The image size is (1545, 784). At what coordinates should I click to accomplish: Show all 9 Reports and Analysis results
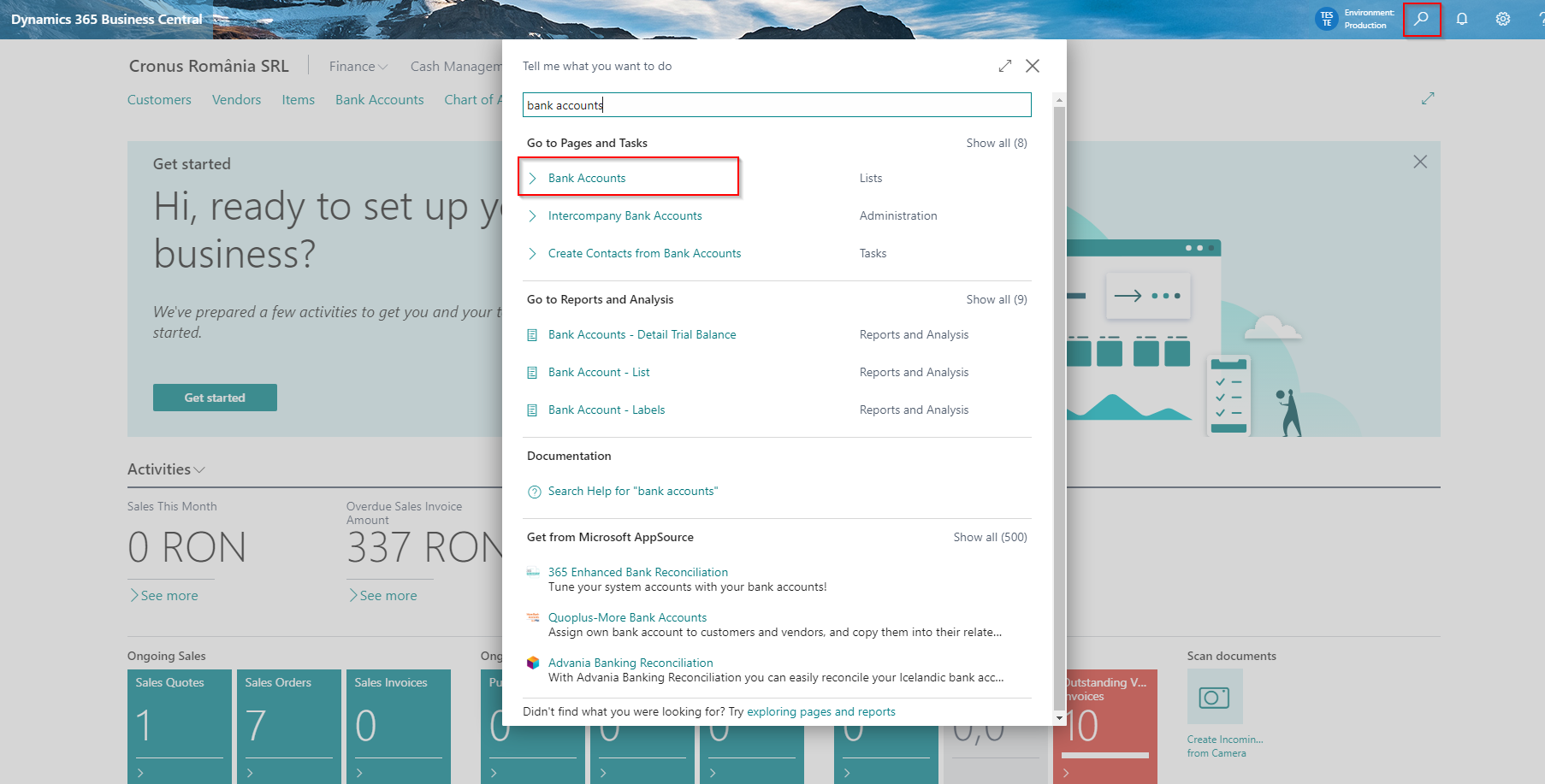tap(997, 299)
